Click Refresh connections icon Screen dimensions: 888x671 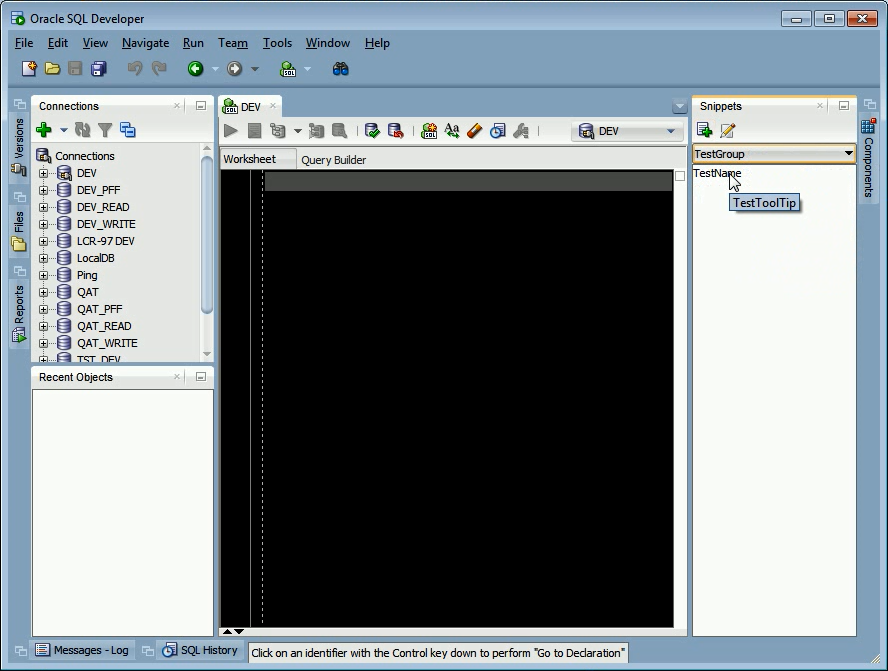[x=83, y=130]
